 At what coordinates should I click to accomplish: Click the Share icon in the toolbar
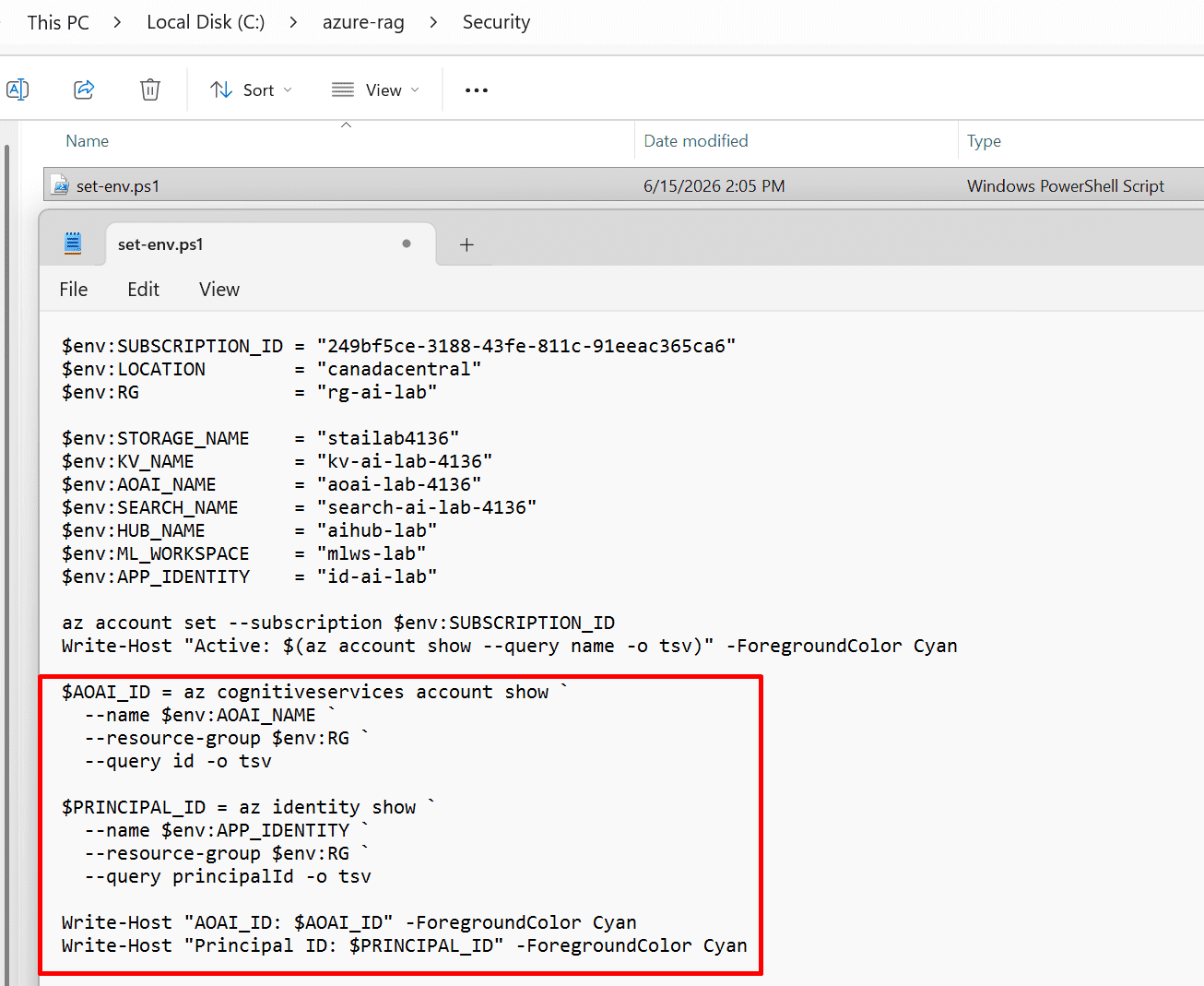coord(84,89)
